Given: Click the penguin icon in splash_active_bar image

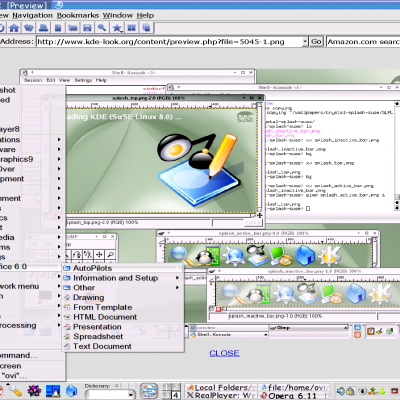Looking at the screenshot, I should coord(204,257).
